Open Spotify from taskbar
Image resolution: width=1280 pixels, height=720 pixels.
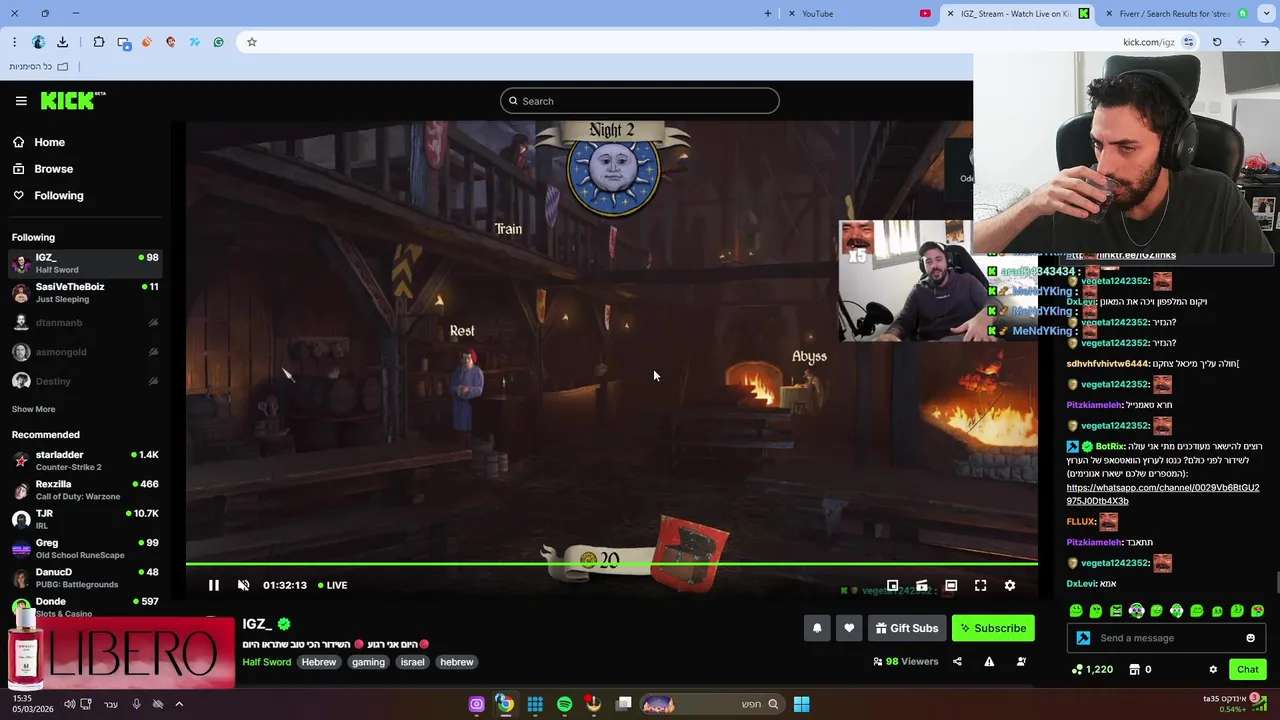(564, 704)
